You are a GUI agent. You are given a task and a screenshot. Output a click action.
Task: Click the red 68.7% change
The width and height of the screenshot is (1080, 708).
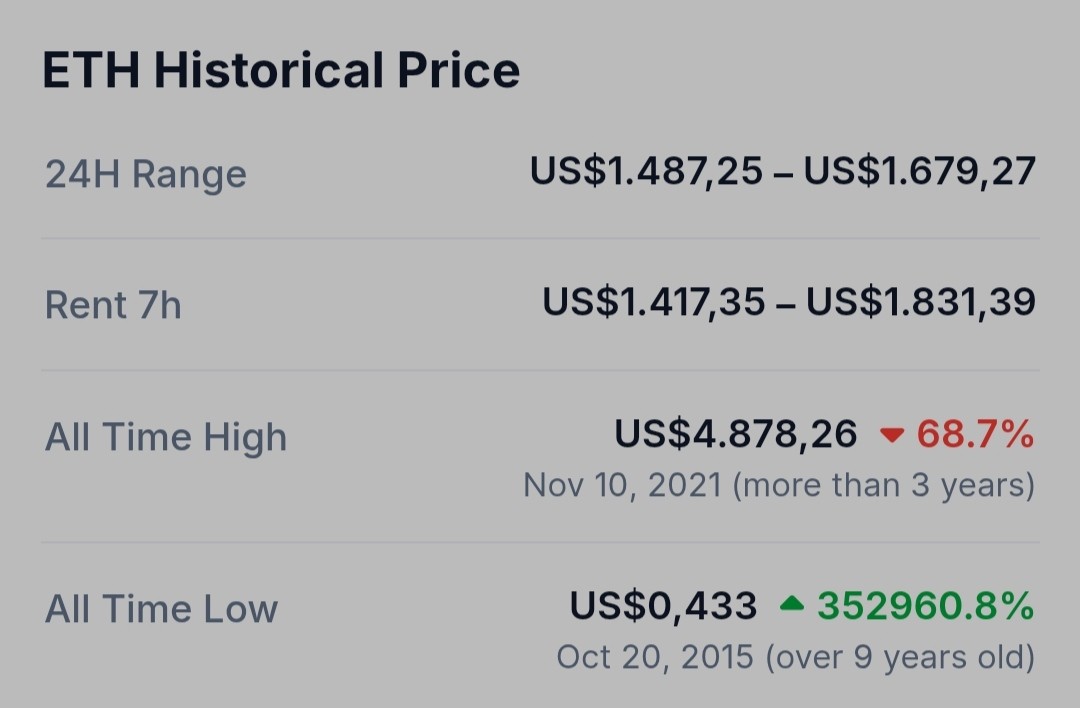pos(975,434)
